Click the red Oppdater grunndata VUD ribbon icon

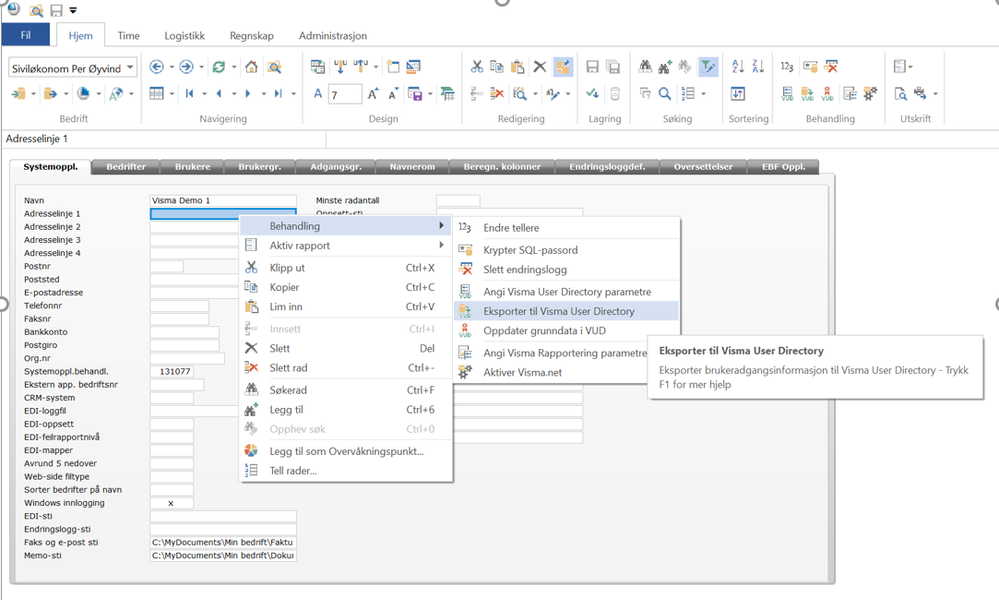[828, 94]
